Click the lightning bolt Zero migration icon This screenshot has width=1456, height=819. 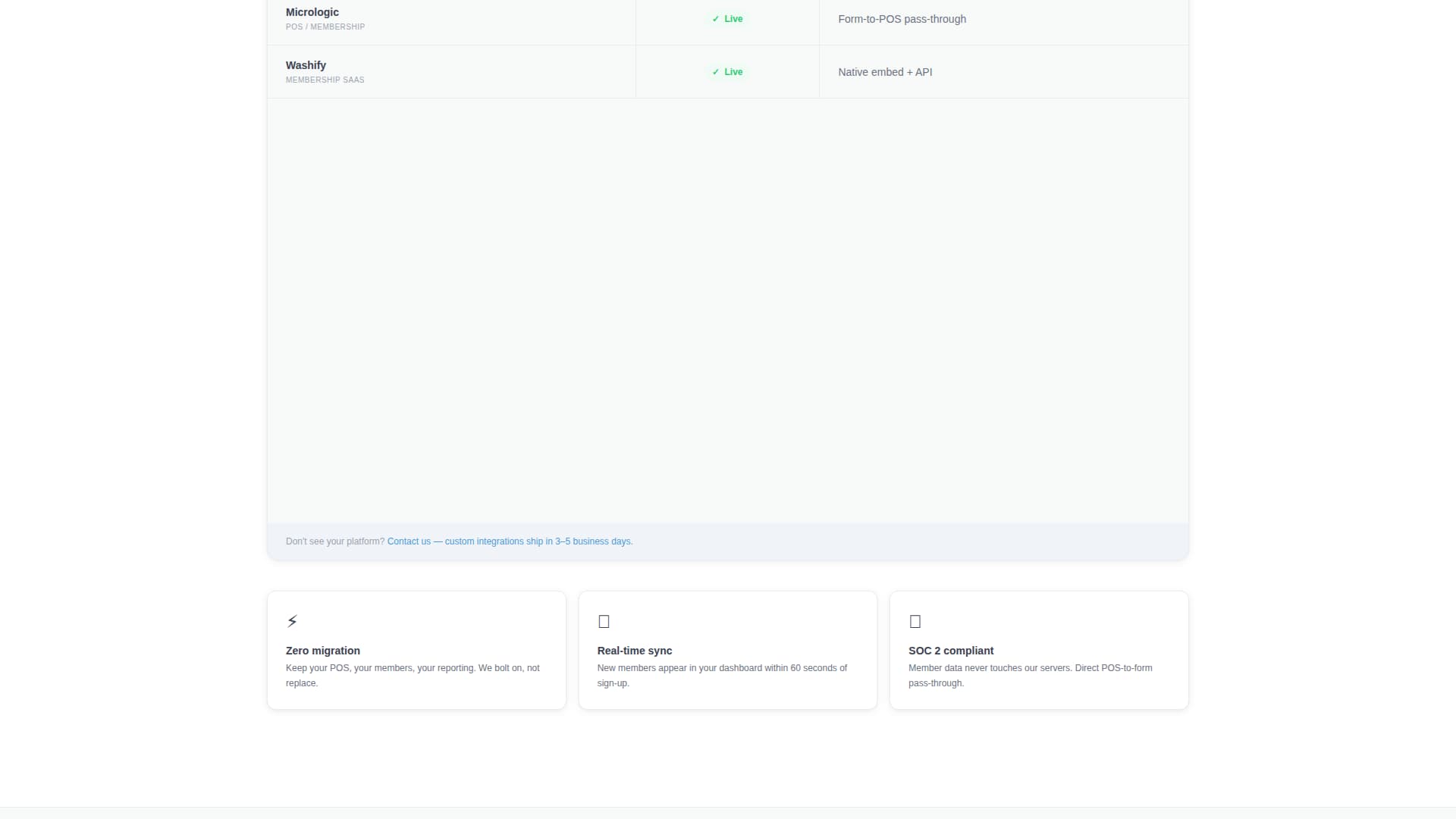292,621
